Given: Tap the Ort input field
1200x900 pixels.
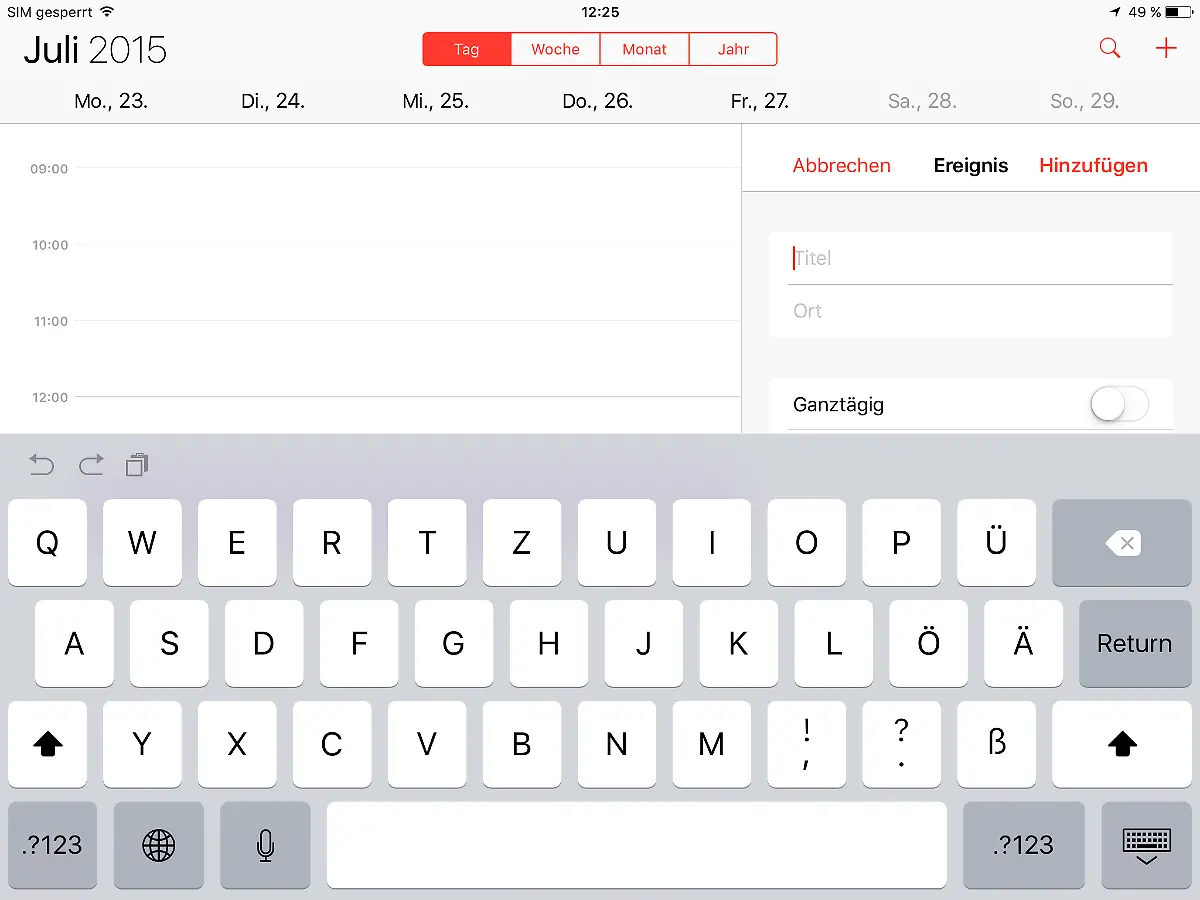Looking at the screenshot, I should [970, 310].
